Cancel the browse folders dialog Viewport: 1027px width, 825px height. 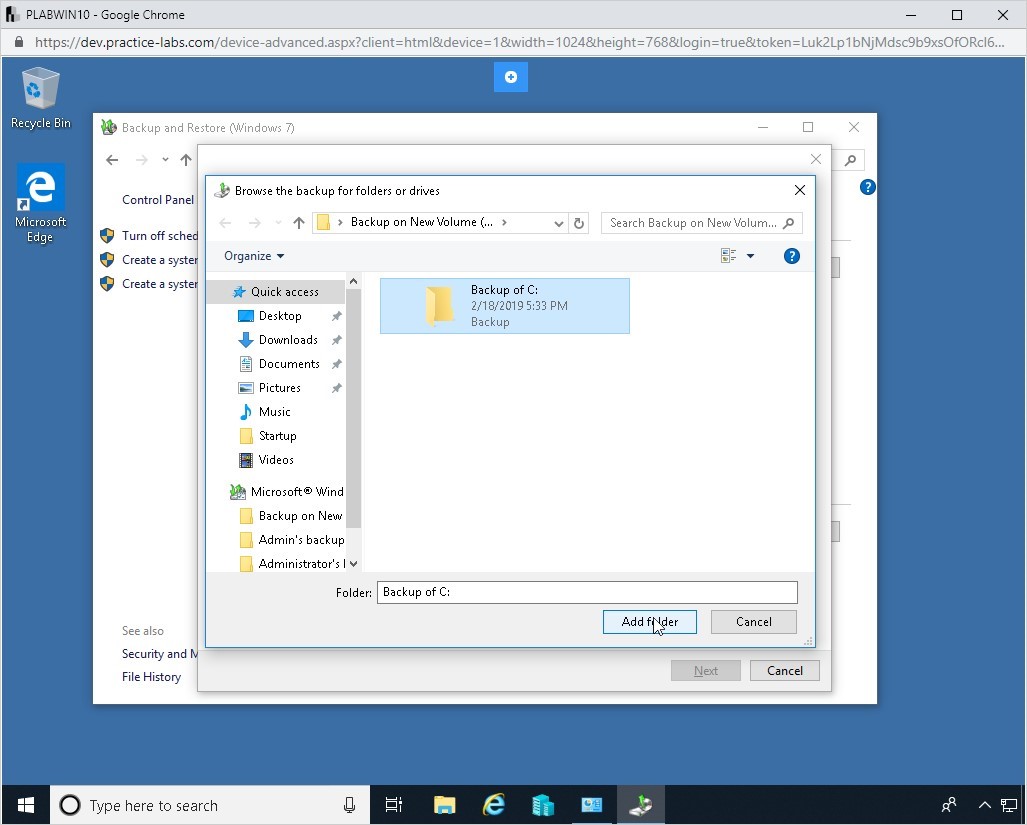click(x=753, y=622)
